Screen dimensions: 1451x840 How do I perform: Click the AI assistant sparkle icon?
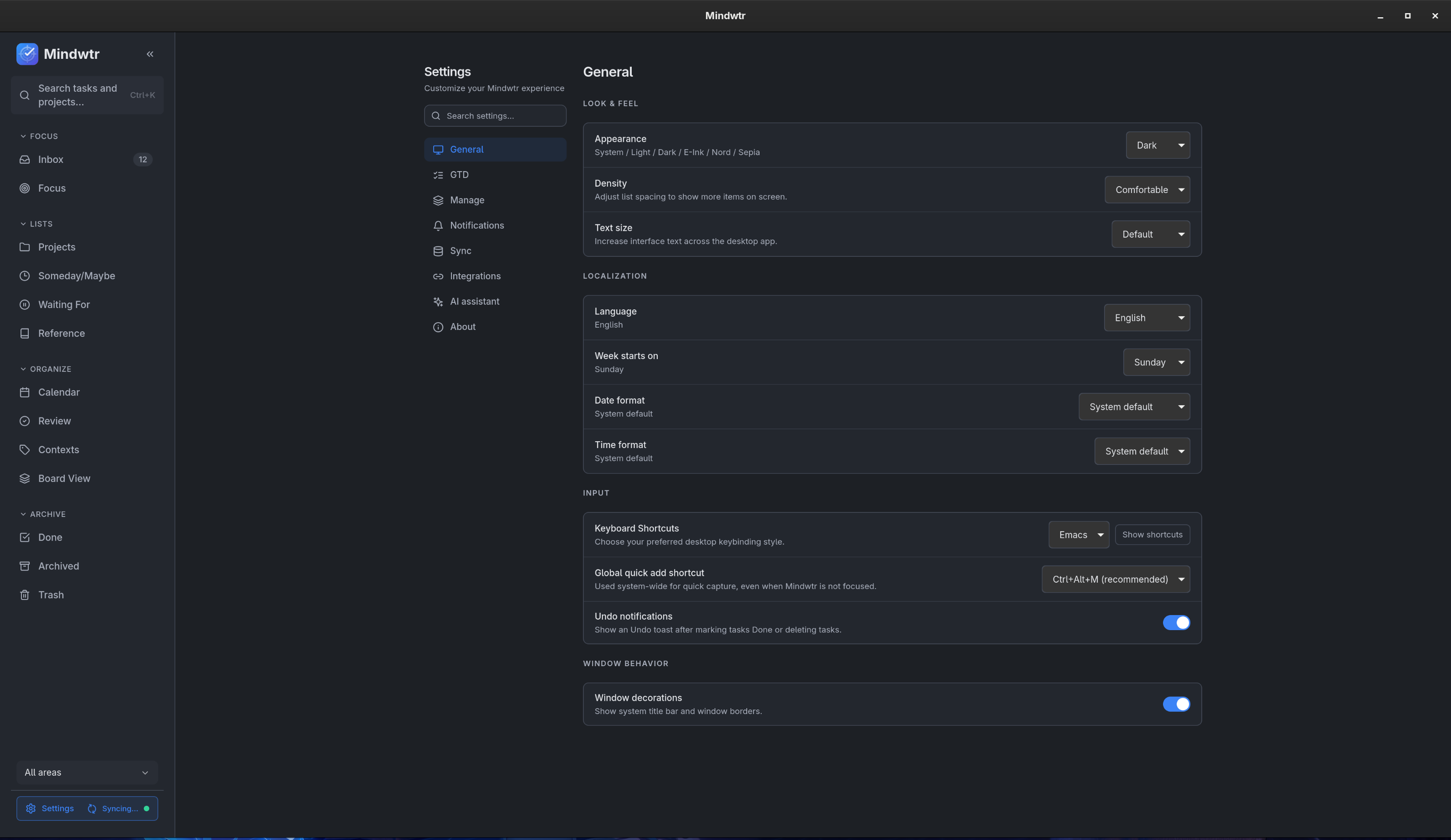click(x=438, y=302)
